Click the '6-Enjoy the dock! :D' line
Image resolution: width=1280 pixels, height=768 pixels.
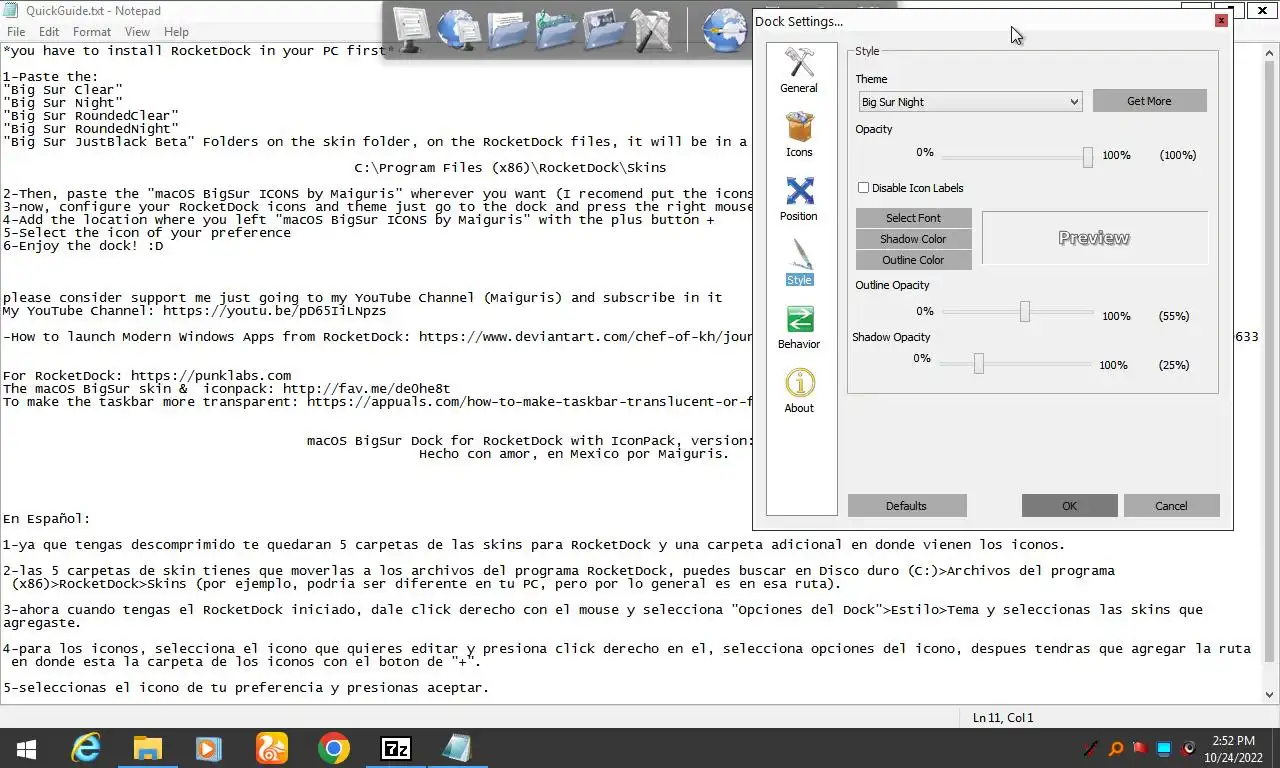click(82, 245)
